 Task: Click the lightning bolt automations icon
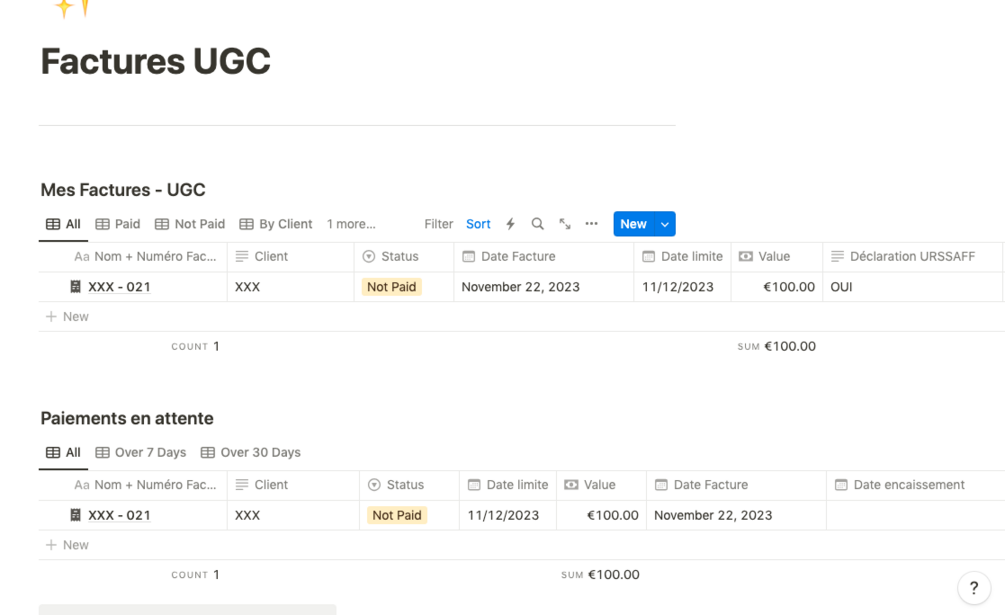510,224
